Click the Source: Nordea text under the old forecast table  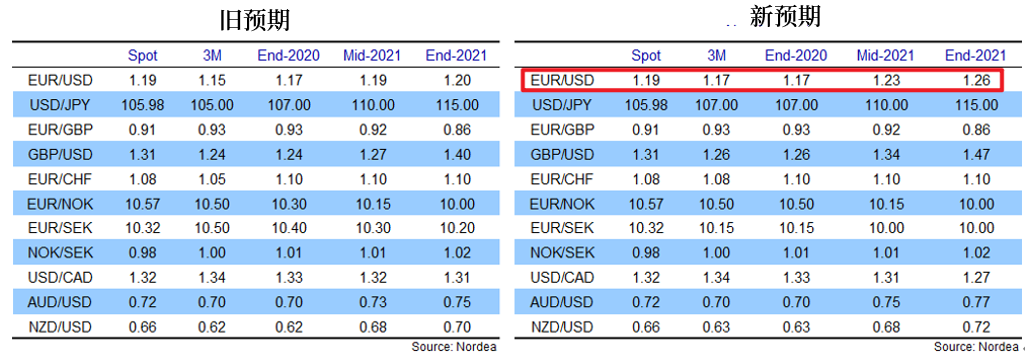click(x=454, y=347)
